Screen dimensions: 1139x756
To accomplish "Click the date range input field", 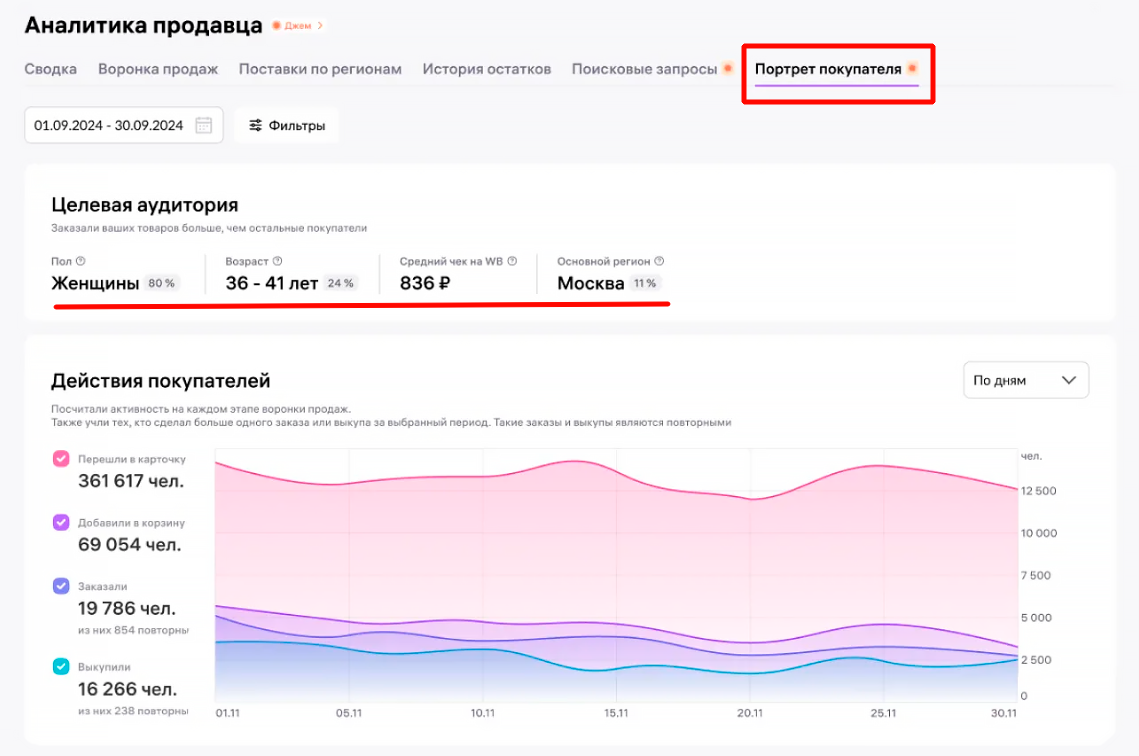I will [x=110, y=126].
